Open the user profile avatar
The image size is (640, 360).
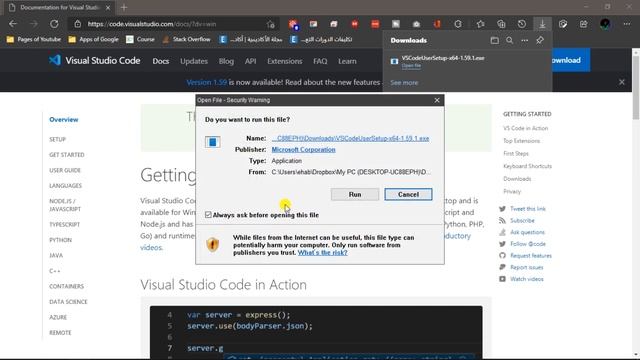pos(605,24)
